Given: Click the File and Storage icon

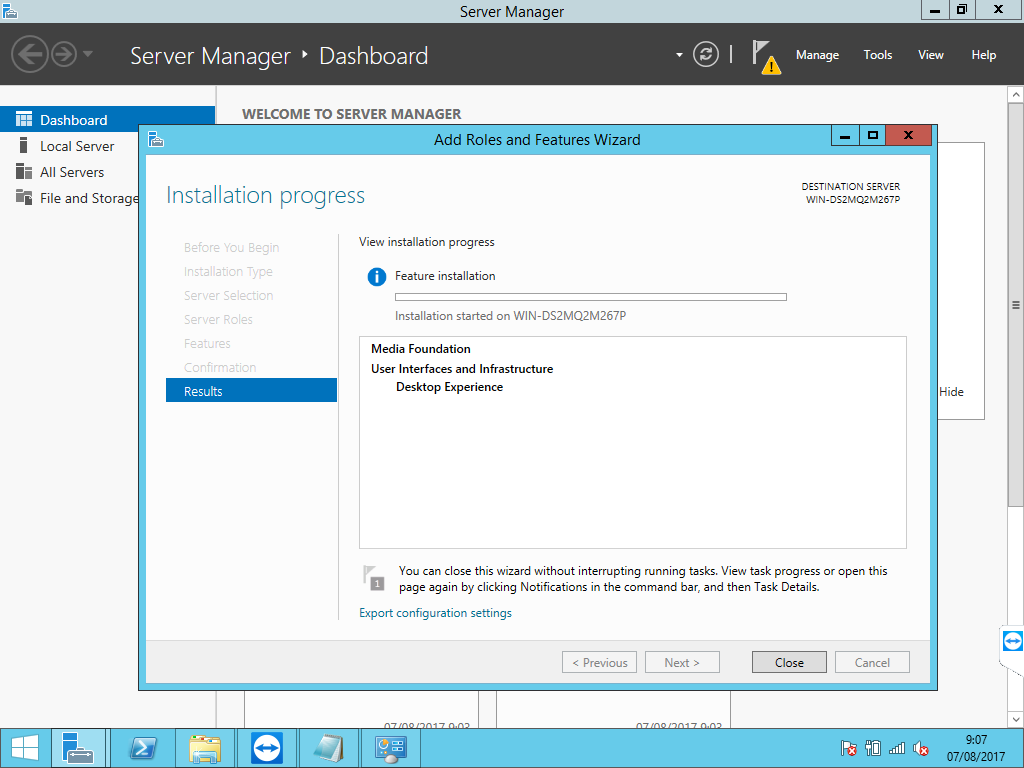Looking at the screenshot, I should (24, 197).
